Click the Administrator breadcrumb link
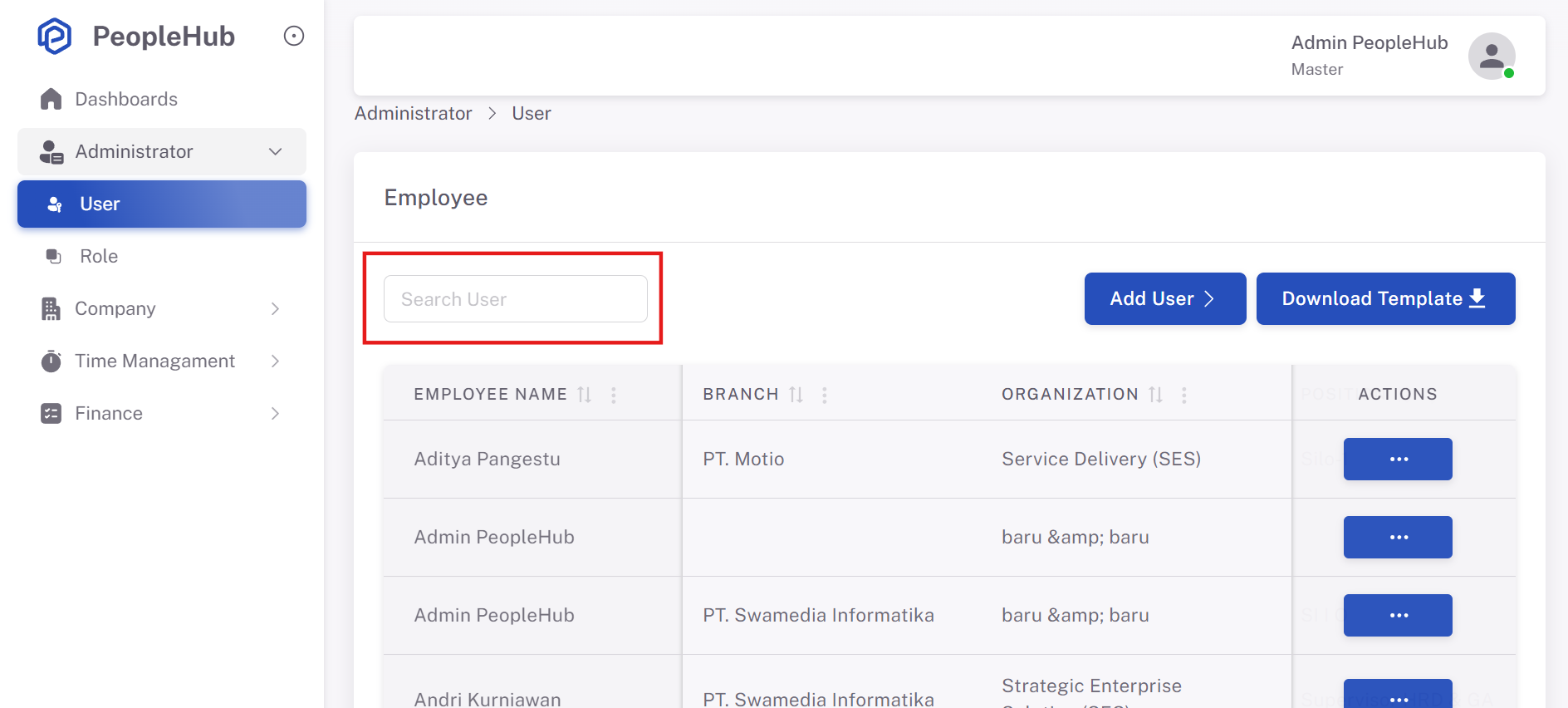 tap(413, 113)
